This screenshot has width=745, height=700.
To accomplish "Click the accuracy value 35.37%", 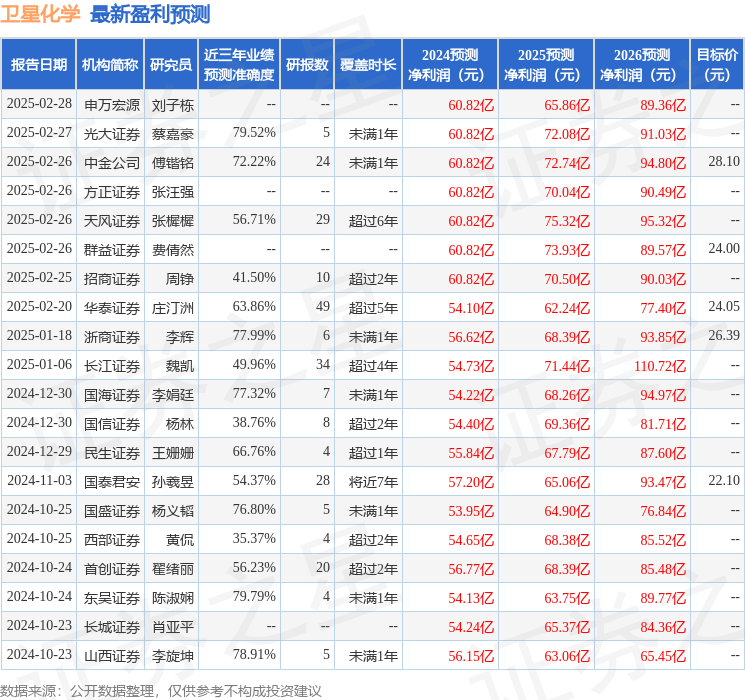I will 254,538.
